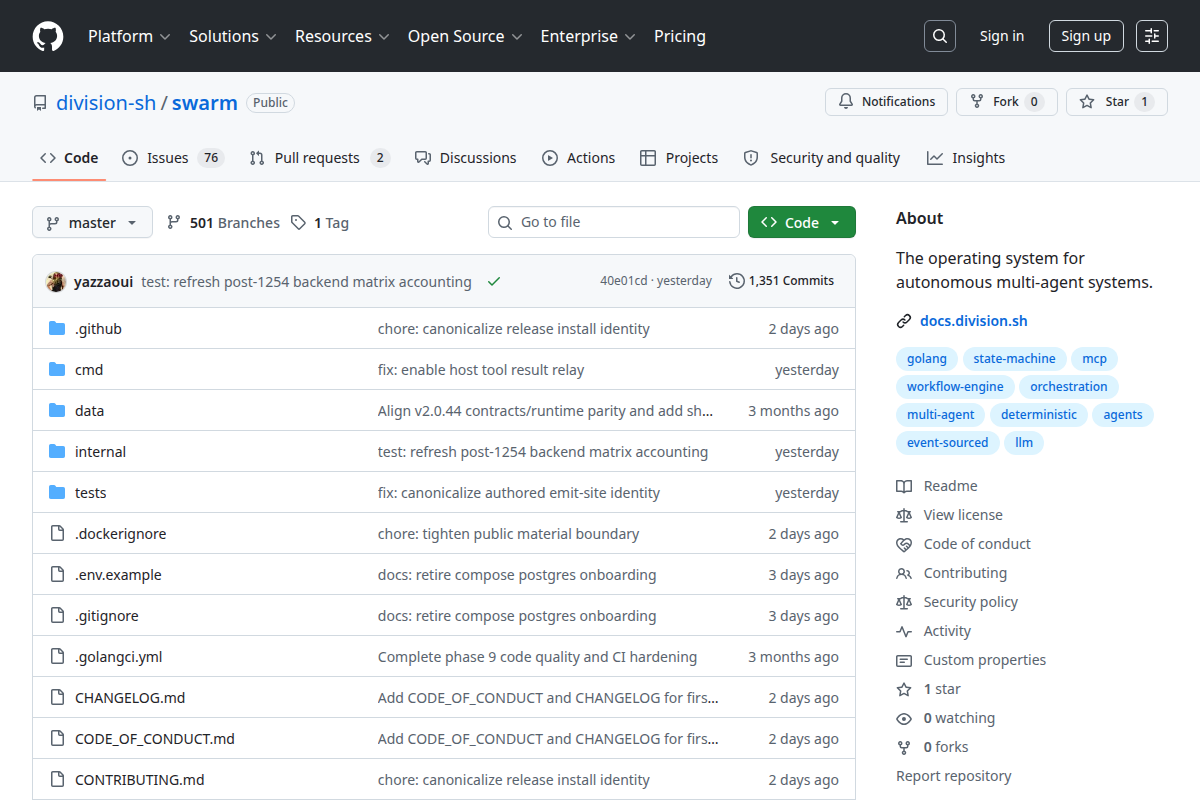Open commit 'fix: enable host tool result relay'
Screen dimensions: 1200x800
tap(481, 370)
